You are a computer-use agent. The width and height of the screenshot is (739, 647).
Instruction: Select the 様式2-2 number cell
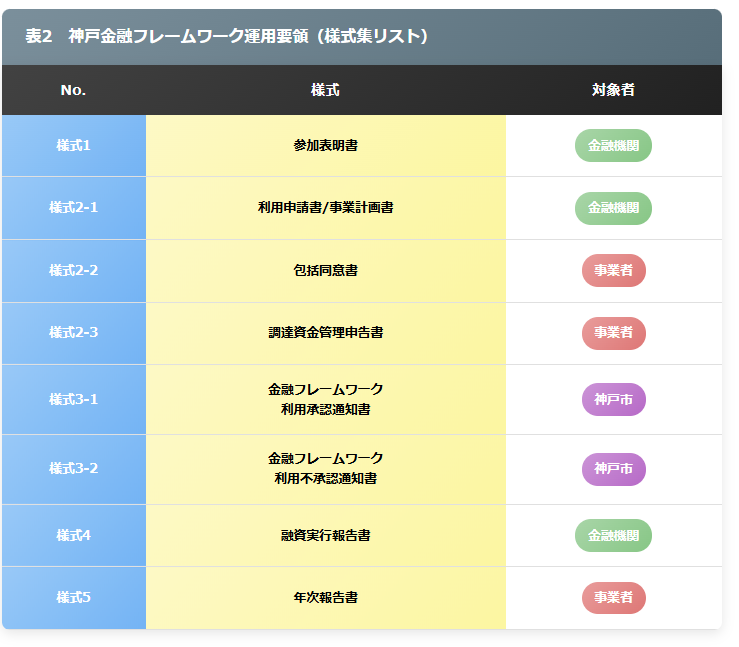(73, 271)
